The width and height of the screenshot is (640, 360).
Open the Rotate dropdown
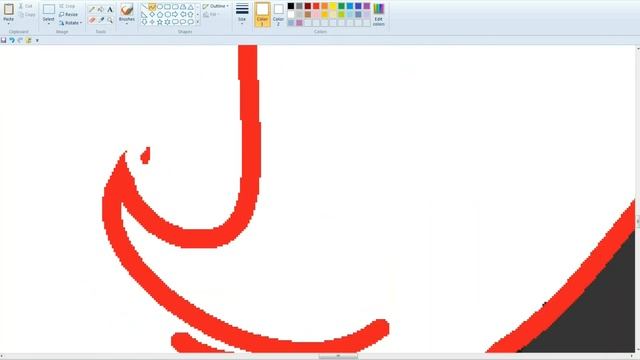70,22
